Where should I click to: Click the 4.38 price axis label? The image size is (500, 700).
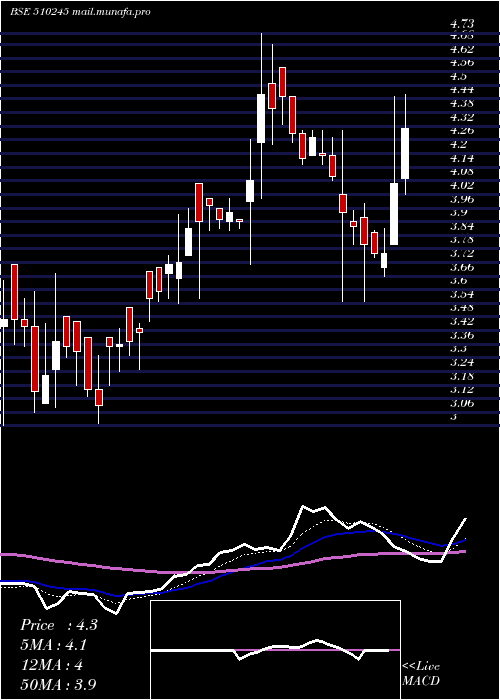click(462, 103)
